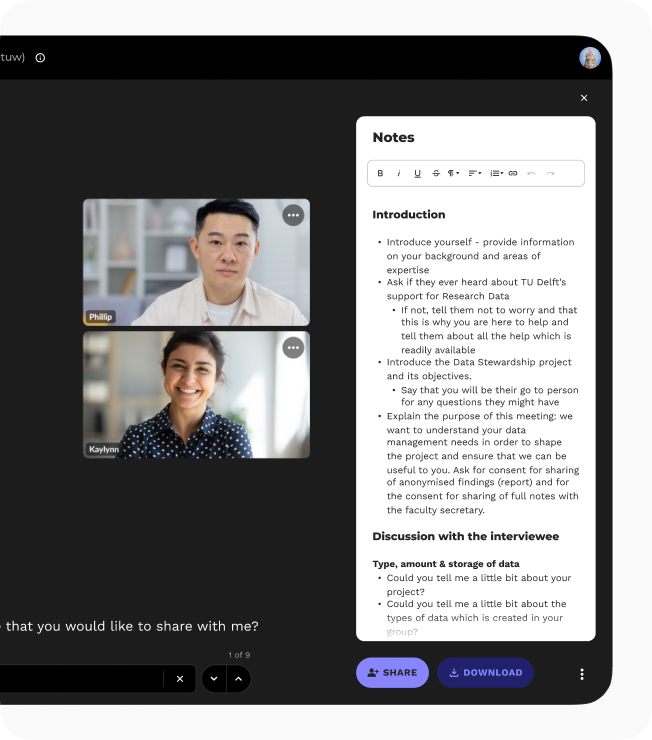Image resolution: width=652 pixels, height=740 pixels.
Task: Go to next search result
Action: pyautogui.click(x=214, y=679)
